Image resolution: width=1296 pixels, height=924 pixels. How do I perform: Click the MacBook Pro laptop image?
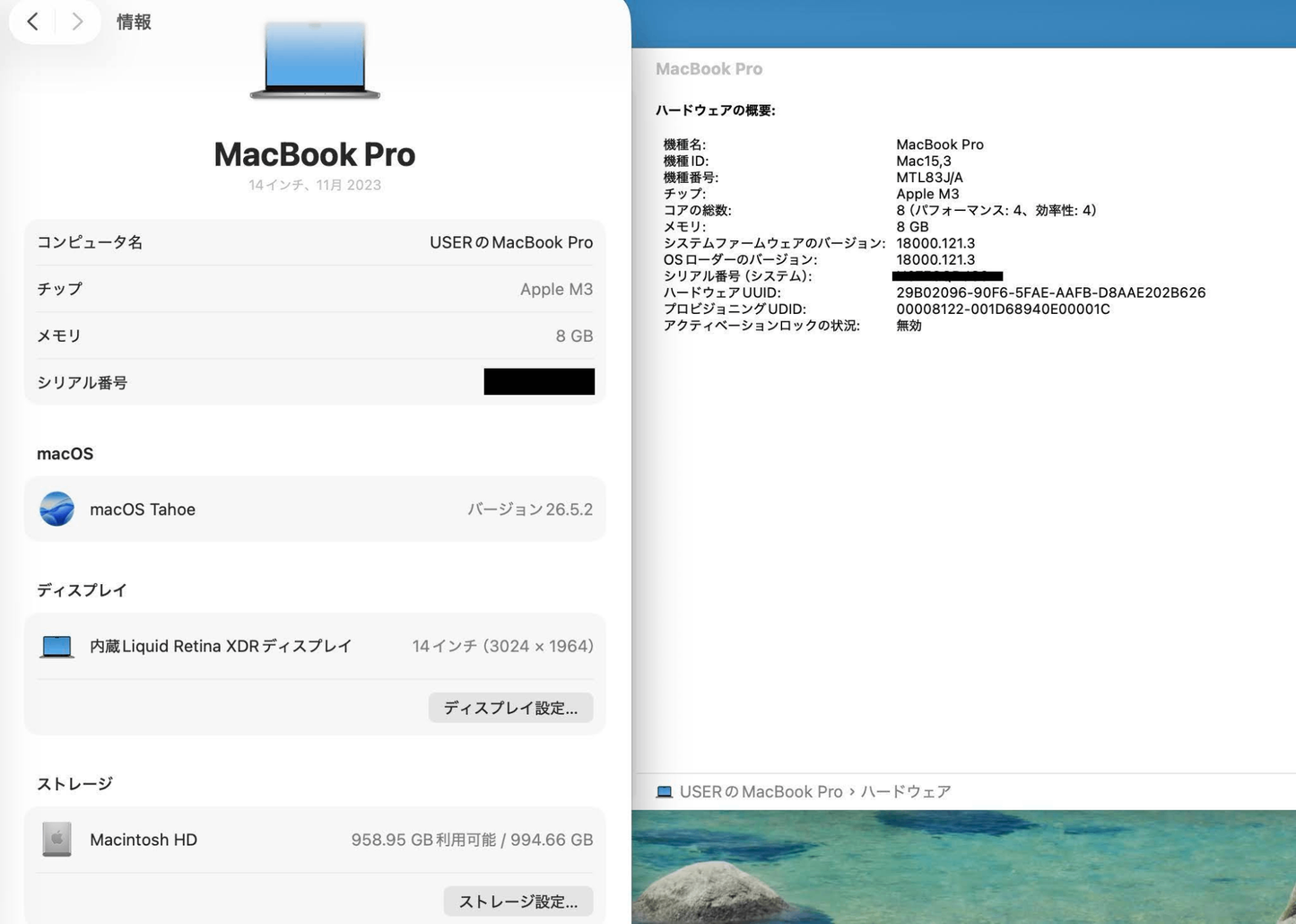(315, 60)
